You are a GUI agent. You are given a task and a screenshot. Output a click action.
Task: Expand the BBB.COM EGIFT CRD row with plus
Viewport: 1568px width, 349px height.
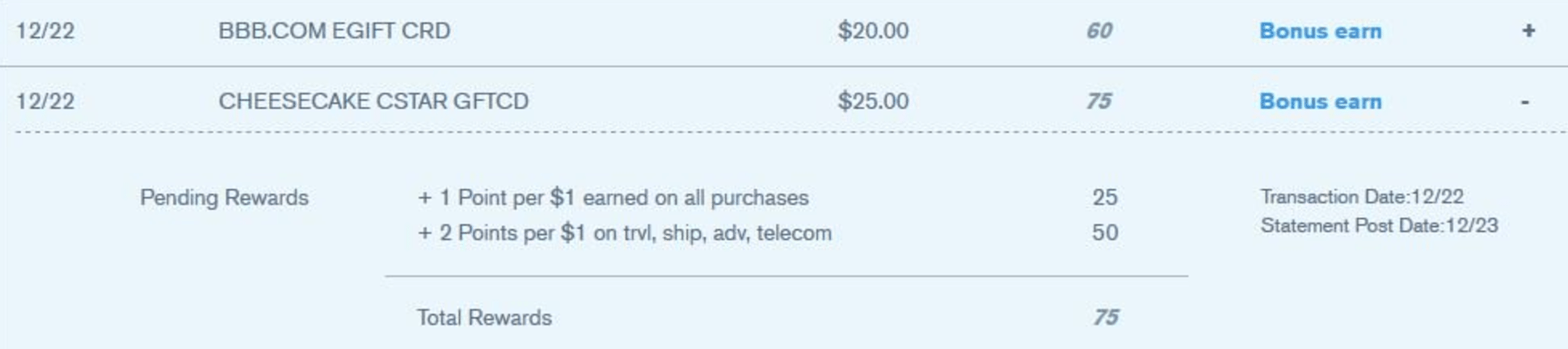[1528, 31]
